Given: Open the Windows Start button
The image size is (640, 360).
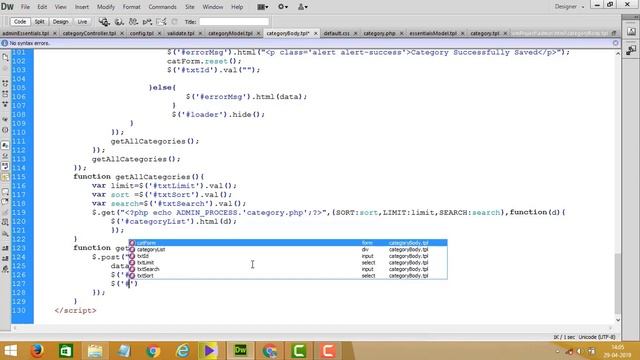Looking at the screenshot, I should tap(10, 351).
